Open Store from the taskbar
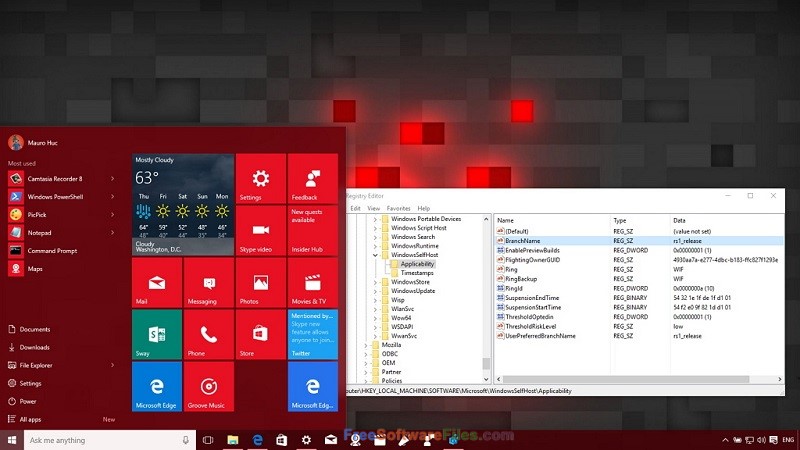 282,440
